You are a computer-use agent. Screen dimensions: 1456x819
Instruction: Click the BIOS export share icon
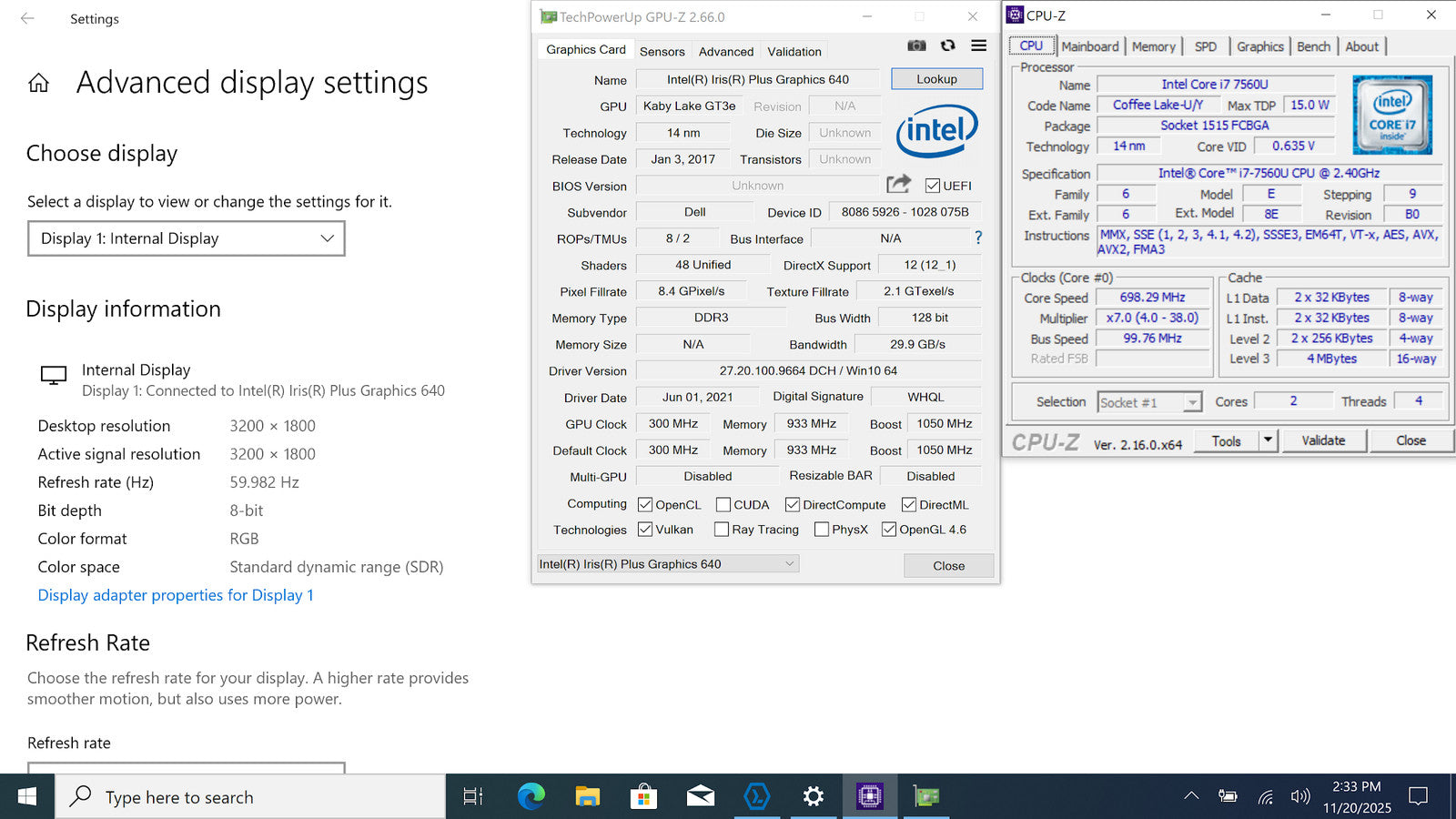coord(898,185)
